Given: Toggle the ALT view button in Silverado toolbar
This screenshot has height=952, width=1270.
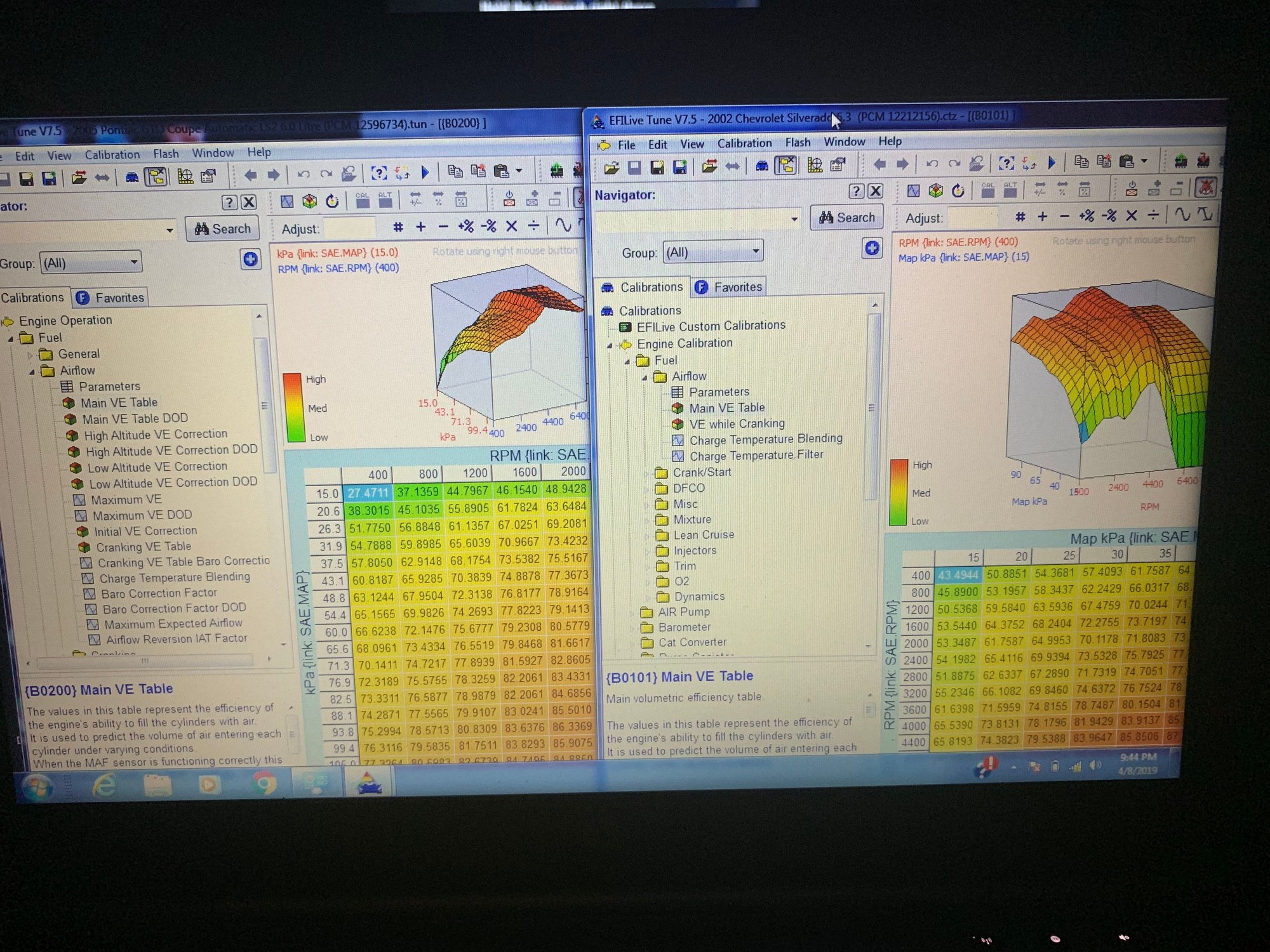Looking at the screenshot, I should (x=1010, y=189).
